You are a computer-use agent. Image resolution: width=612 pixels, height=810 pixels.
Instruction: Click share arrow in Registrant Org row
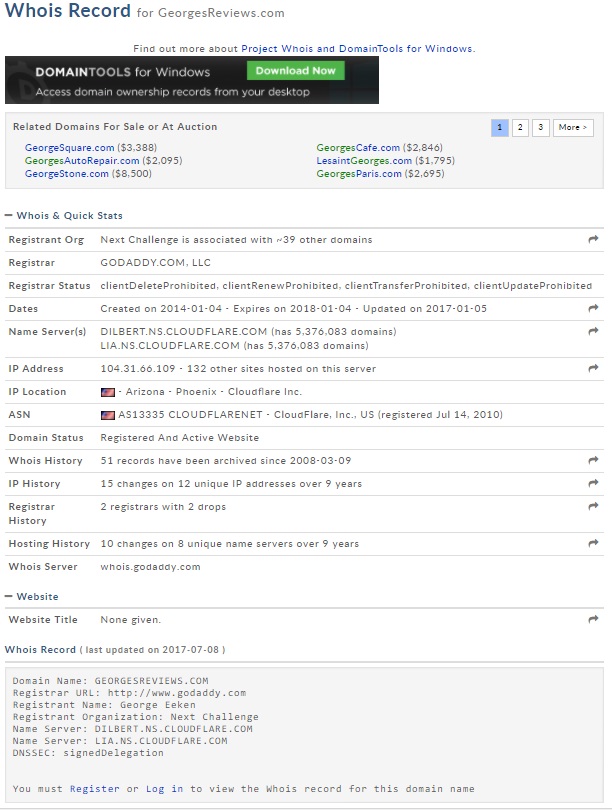click(x=593, y=240)
